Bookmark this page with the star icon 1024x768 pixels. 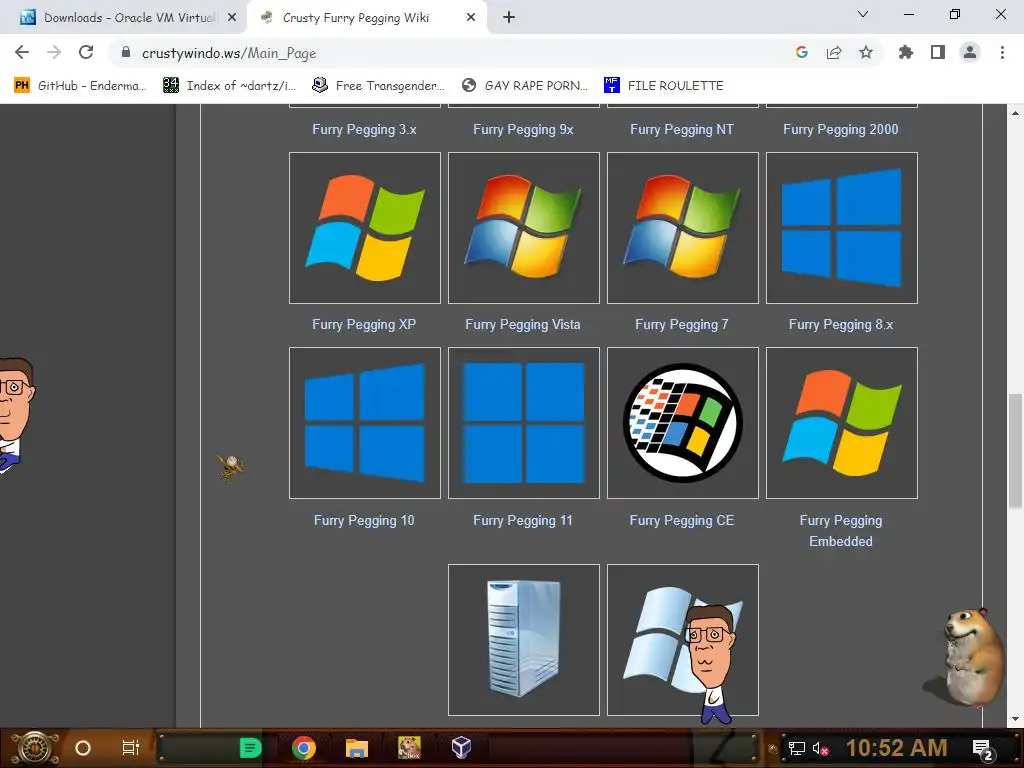[x=866, y=52]
